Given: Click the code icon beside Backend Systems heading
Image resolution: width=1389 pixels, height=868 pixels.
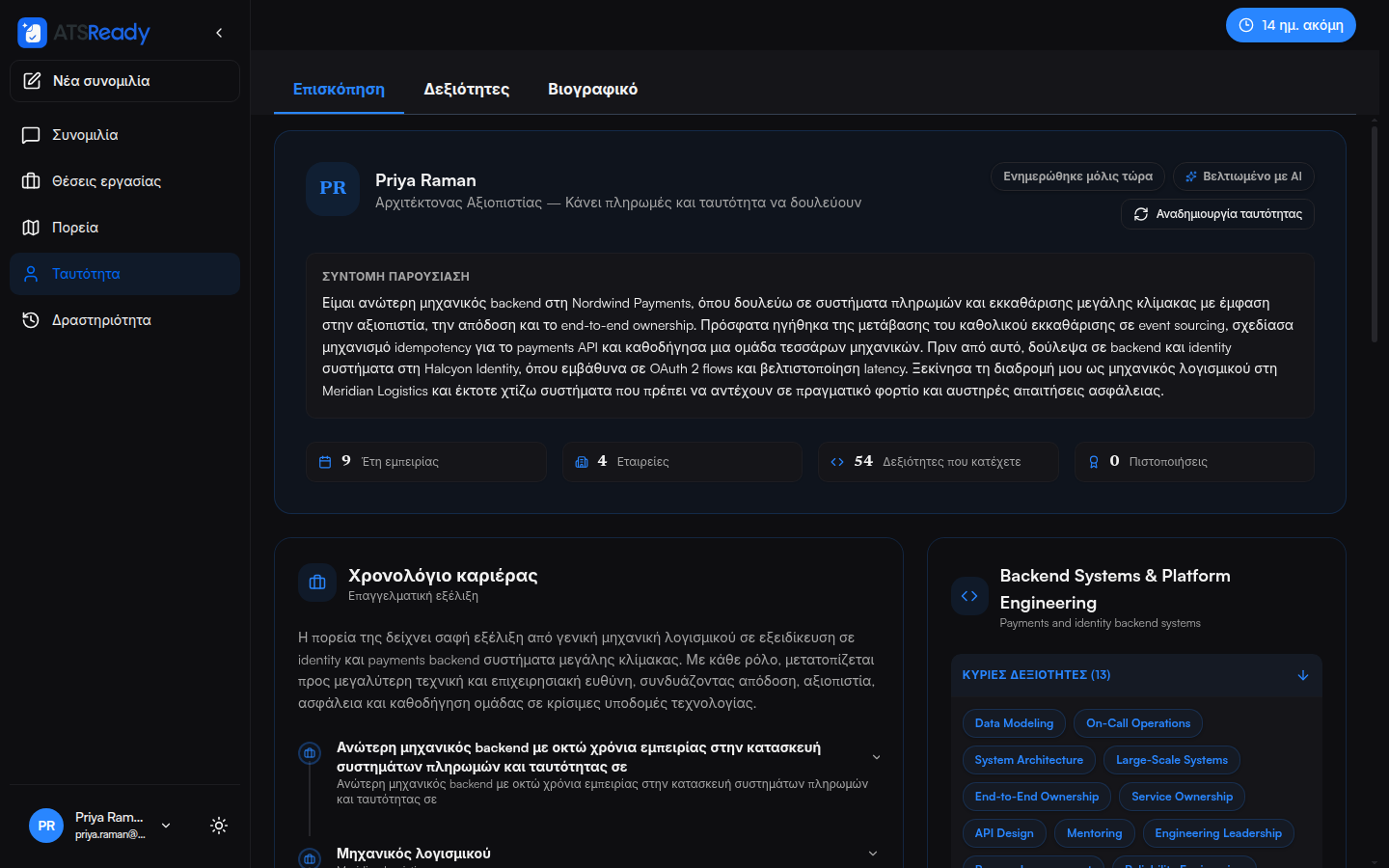Looking at the screenshot, I should pos(970,596).
